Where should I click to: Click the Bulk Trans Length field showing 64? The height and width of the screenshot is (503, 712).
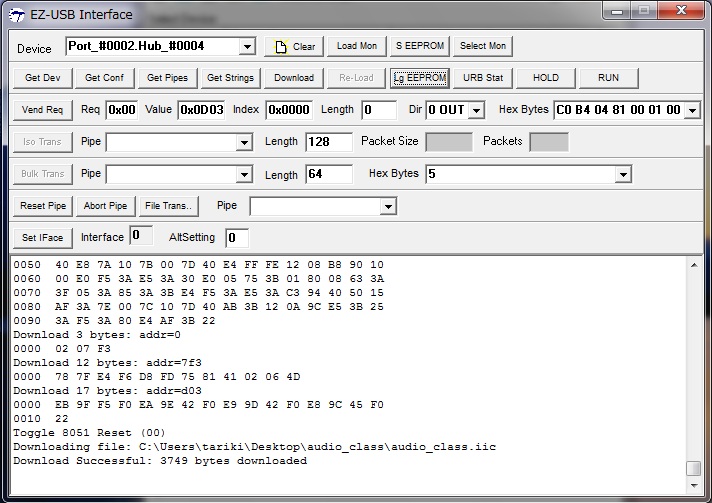pyautogui.click(x=329, y=174)
